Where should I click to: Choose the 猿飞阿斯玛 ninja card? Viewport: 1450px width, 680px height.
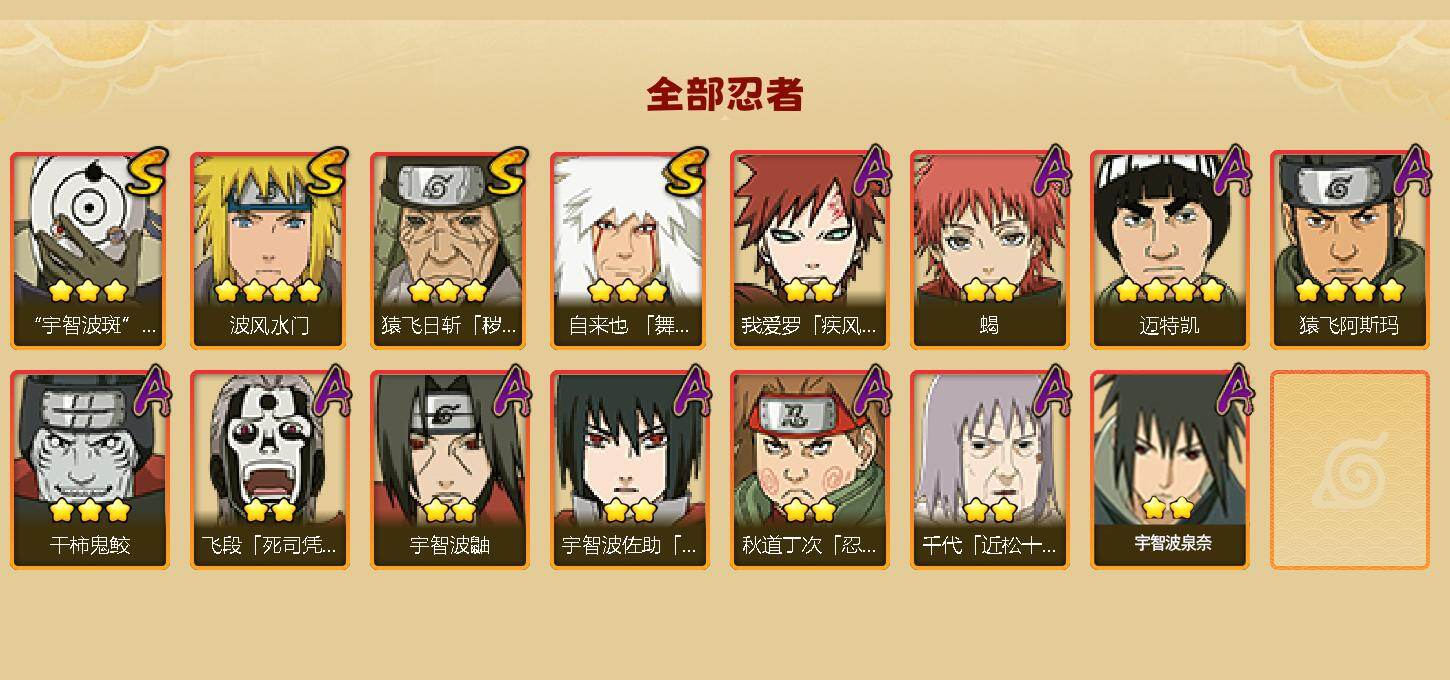point(1349,250)
